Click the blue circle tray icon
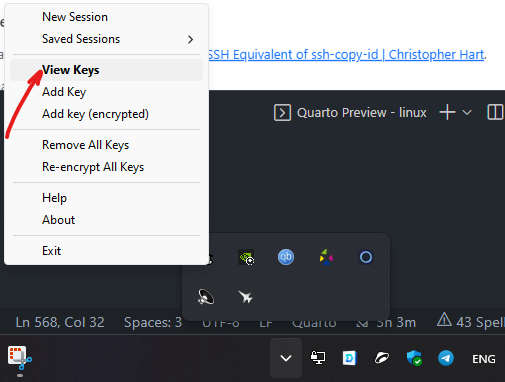The width and height of the screenshot is (505, 382). click(x=366, y=257)
